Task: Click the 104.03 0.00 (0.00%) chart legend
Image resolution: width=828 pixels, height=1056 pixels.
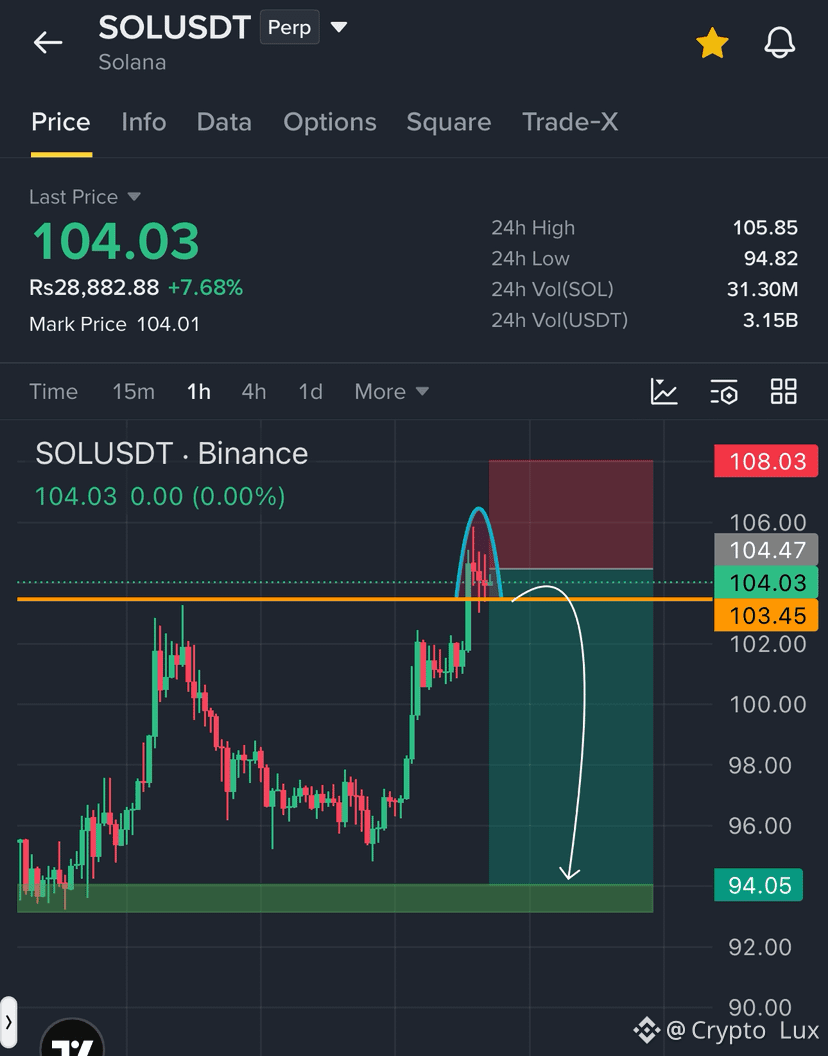Action: [160, 496]
